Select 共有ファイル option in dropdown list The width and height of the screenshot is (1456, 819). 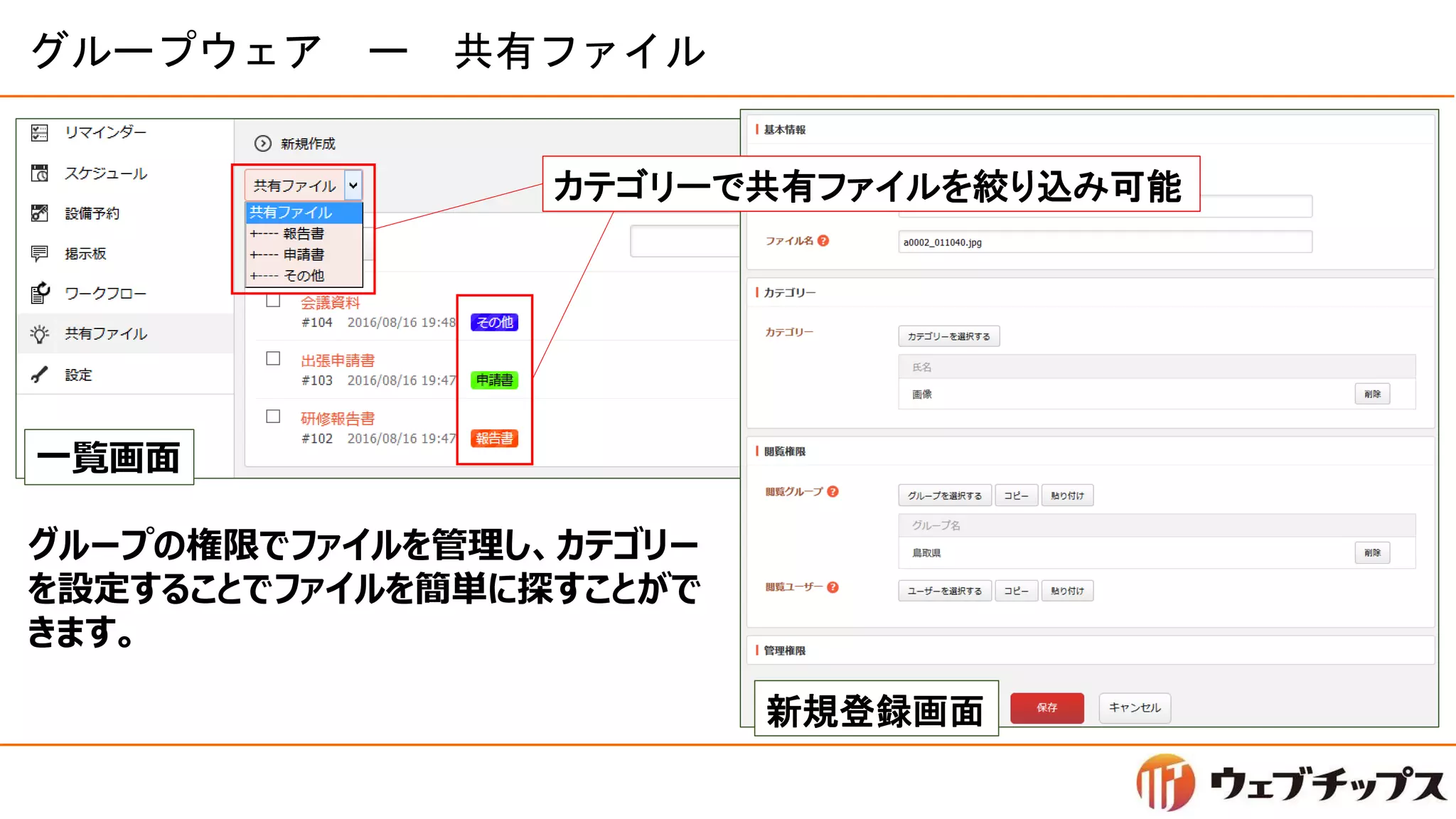(304, 213)
